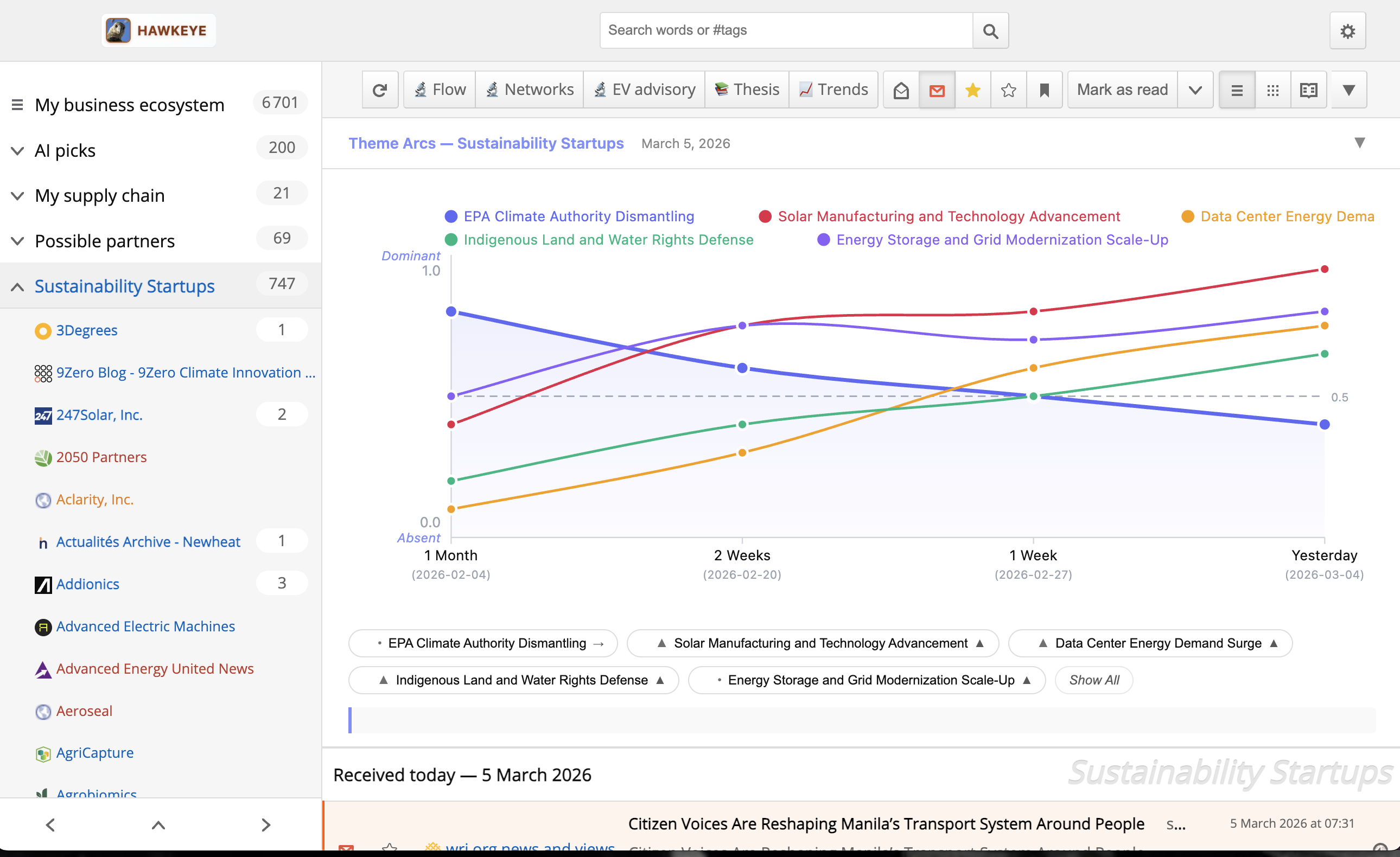The image size is (1400, 857).
Task: Click Advanced Electric Machines icon
Action: coord(43,627)
